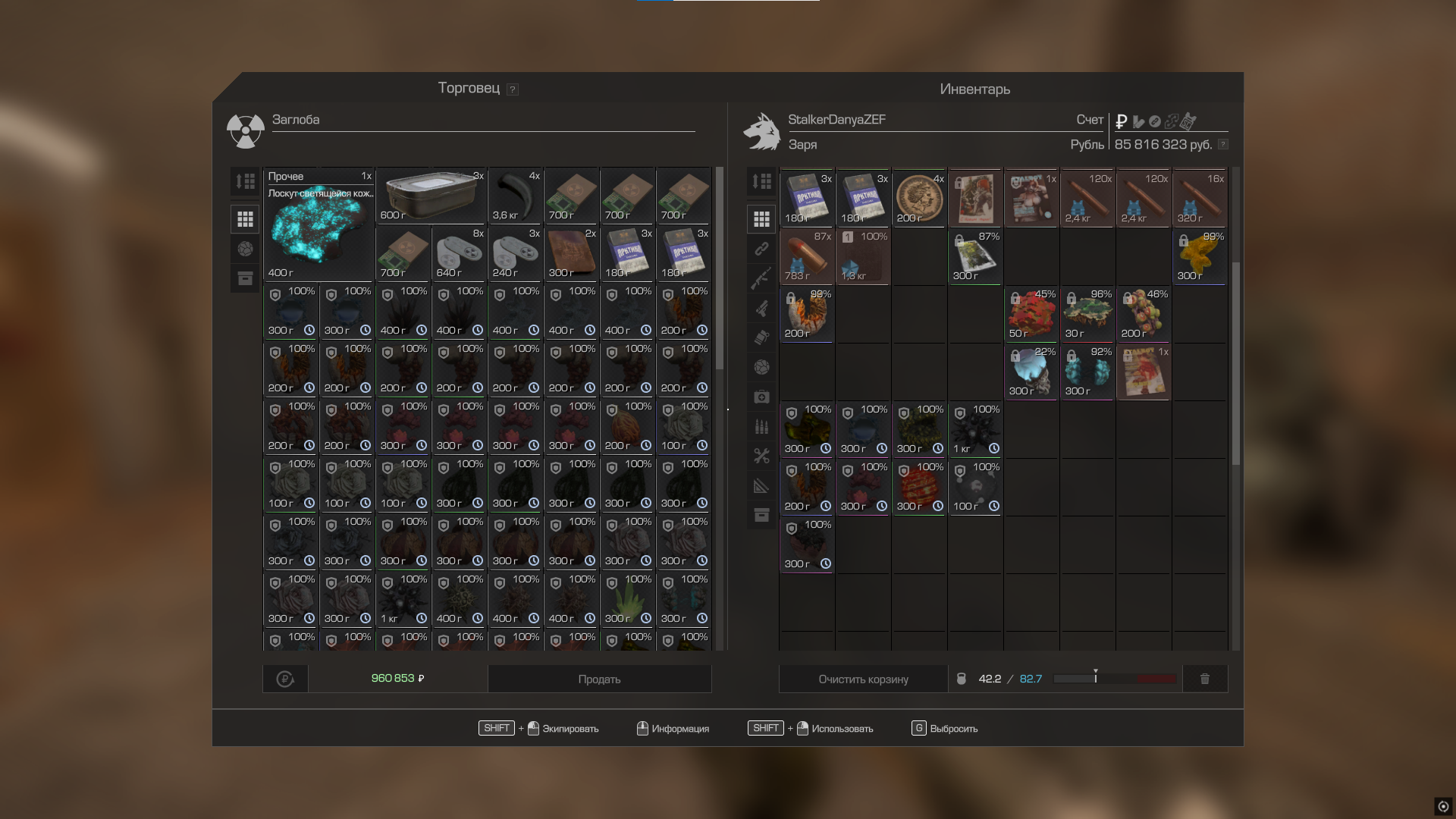This screenshot has height=819, width=1456.
Task: Select the armor plate 1,3 кг item
Action: tap(863, 256)
